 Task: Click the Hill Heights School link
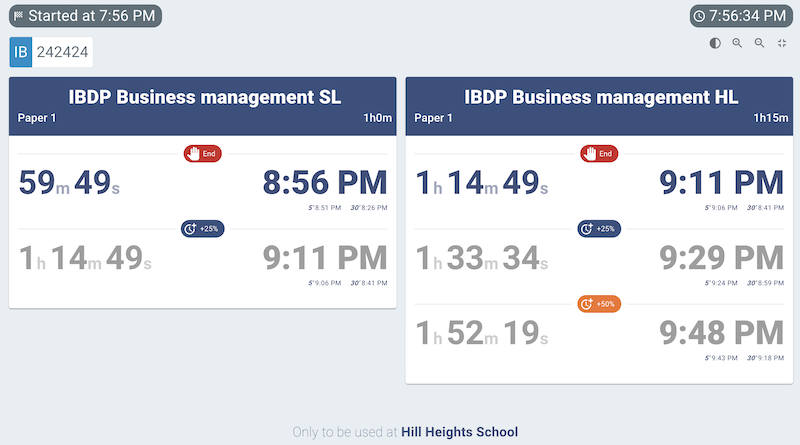click(459, 432)
